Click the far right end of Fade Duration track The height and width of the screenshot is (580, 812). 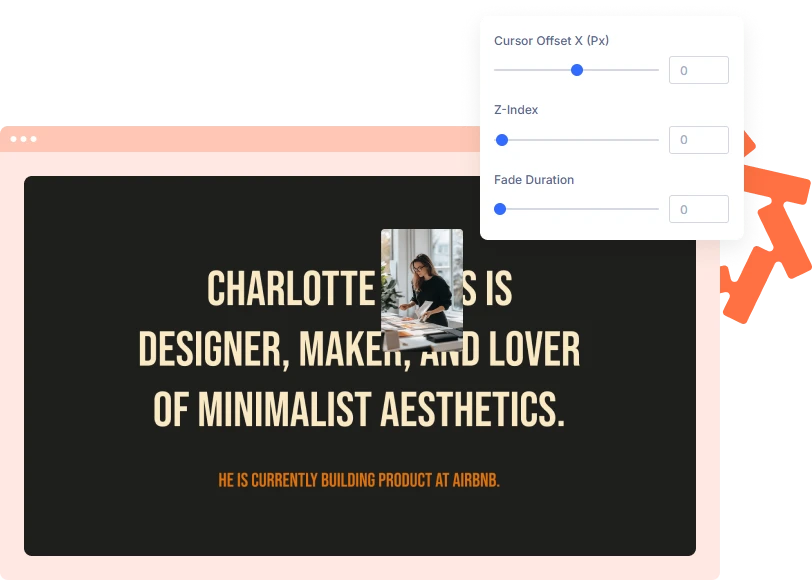pyautogui.click(x=657, y=209)
